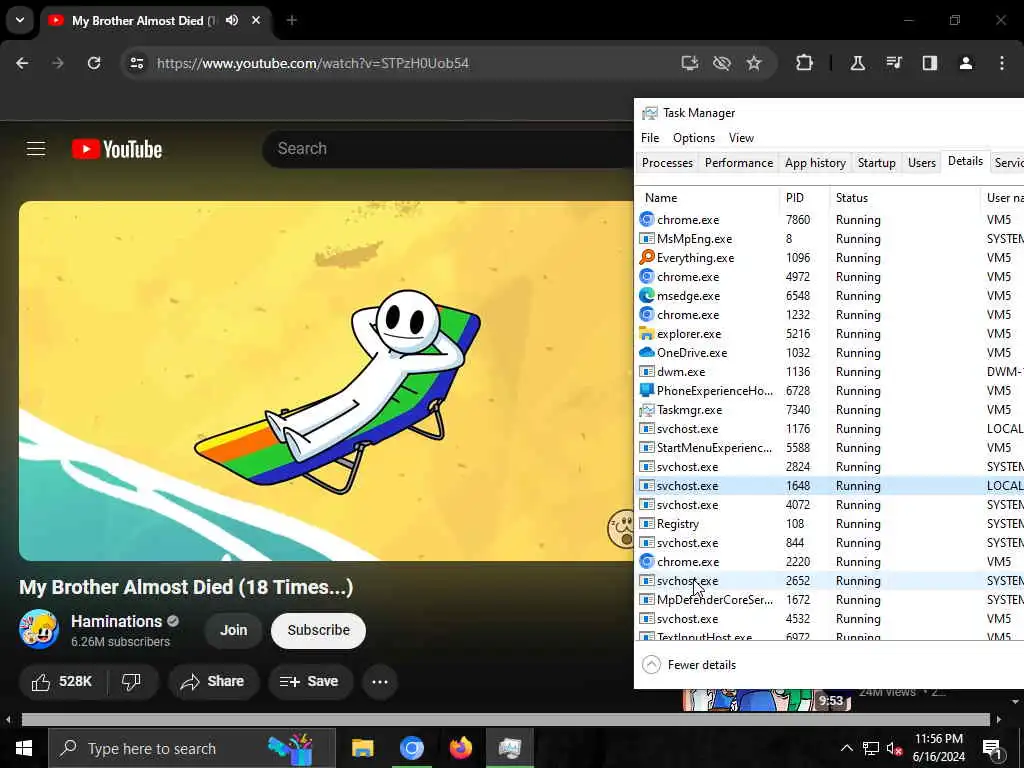Open Firefox from taskbar
1024x768 pixels.
(461, 748)
